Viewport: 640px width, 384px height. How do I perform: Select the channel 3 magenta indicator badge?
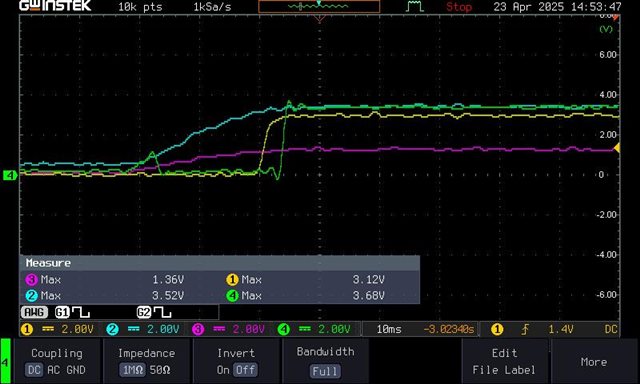pos(198,329)
